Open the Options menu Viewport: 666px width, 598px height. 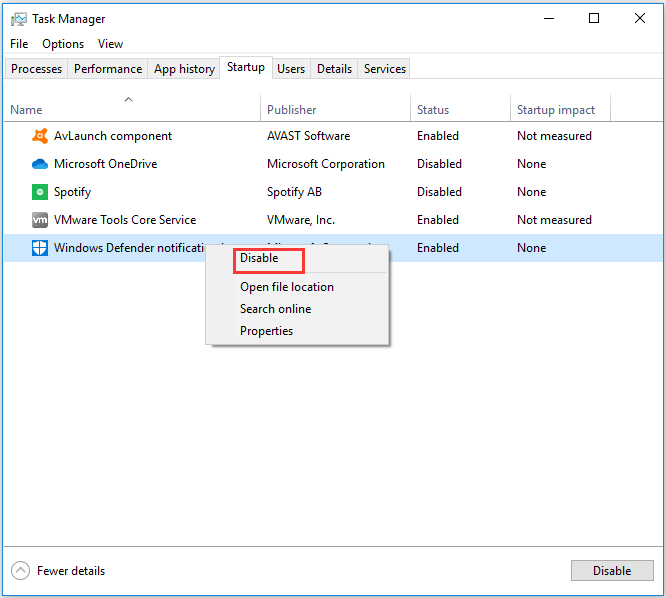pos(63,44)
